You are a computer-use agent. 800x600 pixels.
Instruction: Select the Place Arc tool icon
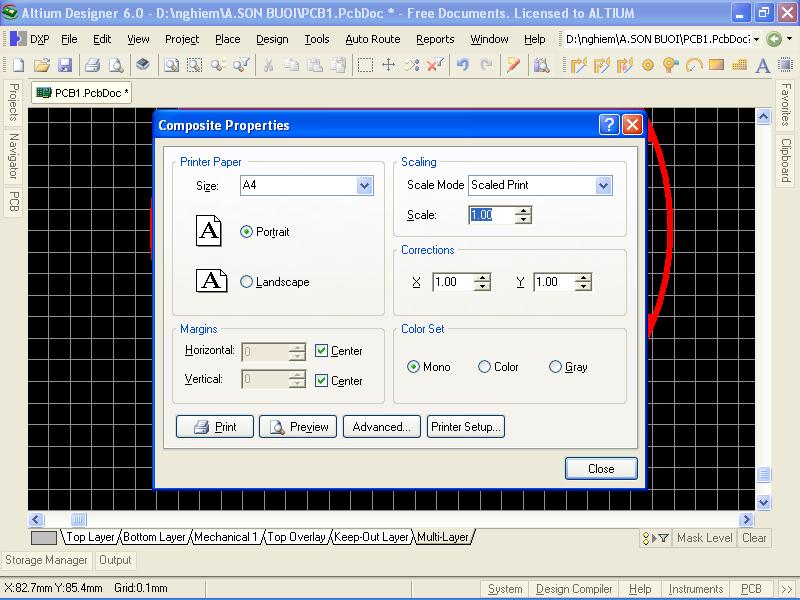694,65
